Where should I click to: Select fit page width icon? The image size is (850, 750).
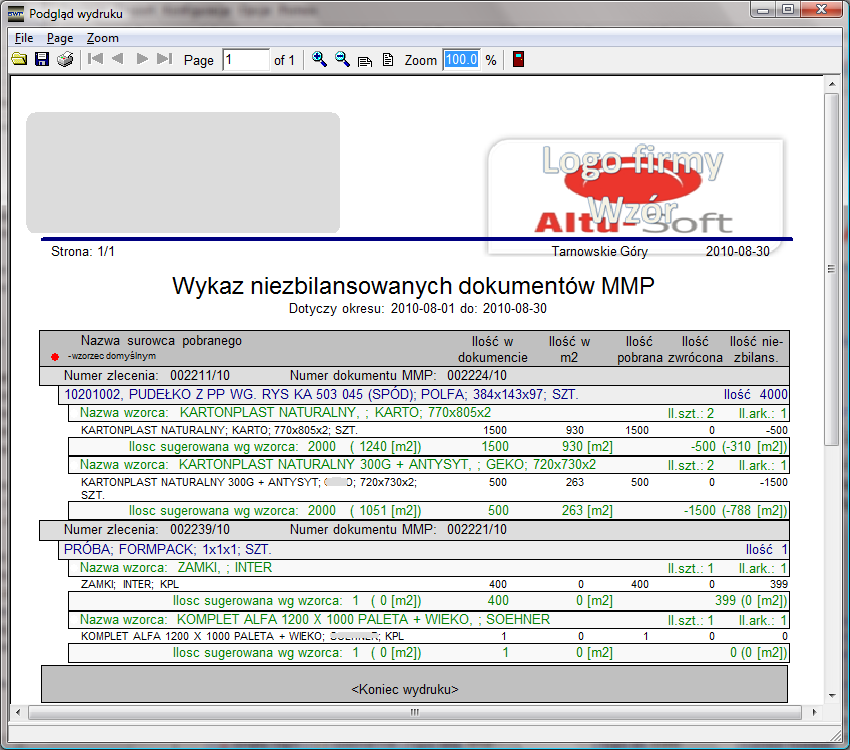point(365,60)
